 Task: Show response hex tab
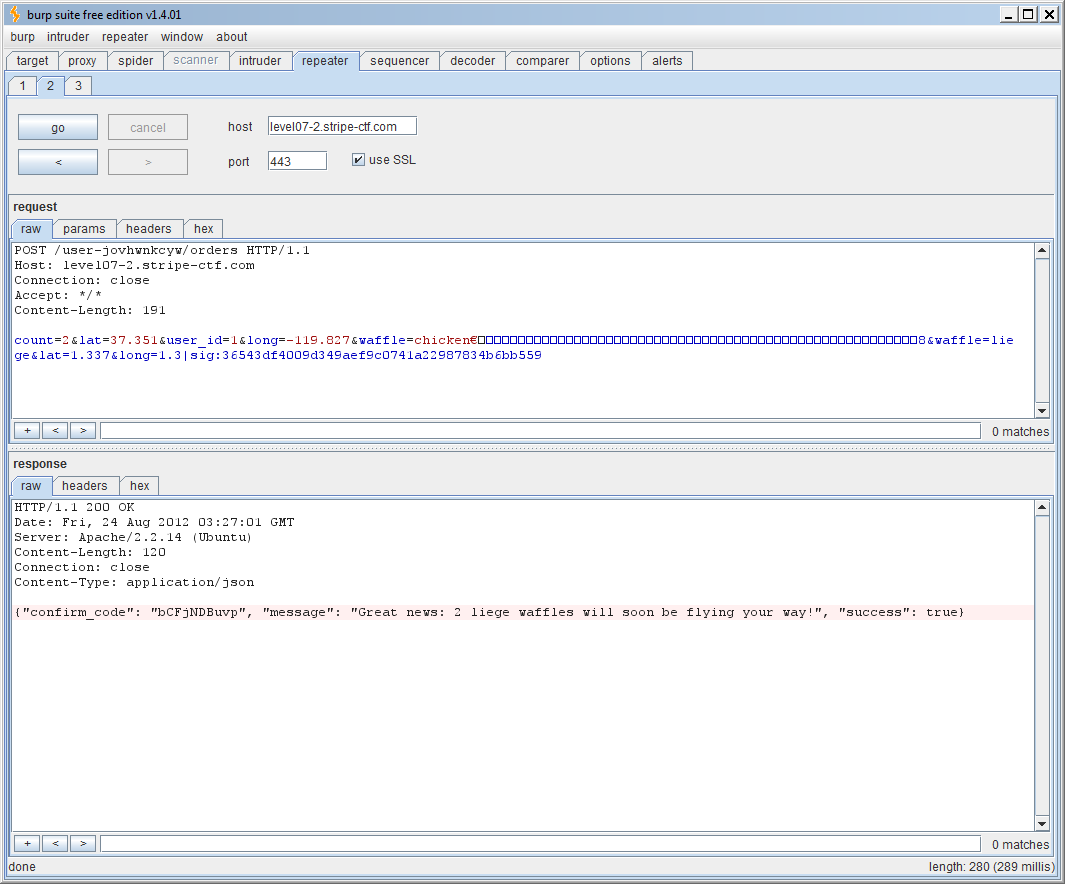click(x=139, y=485)
